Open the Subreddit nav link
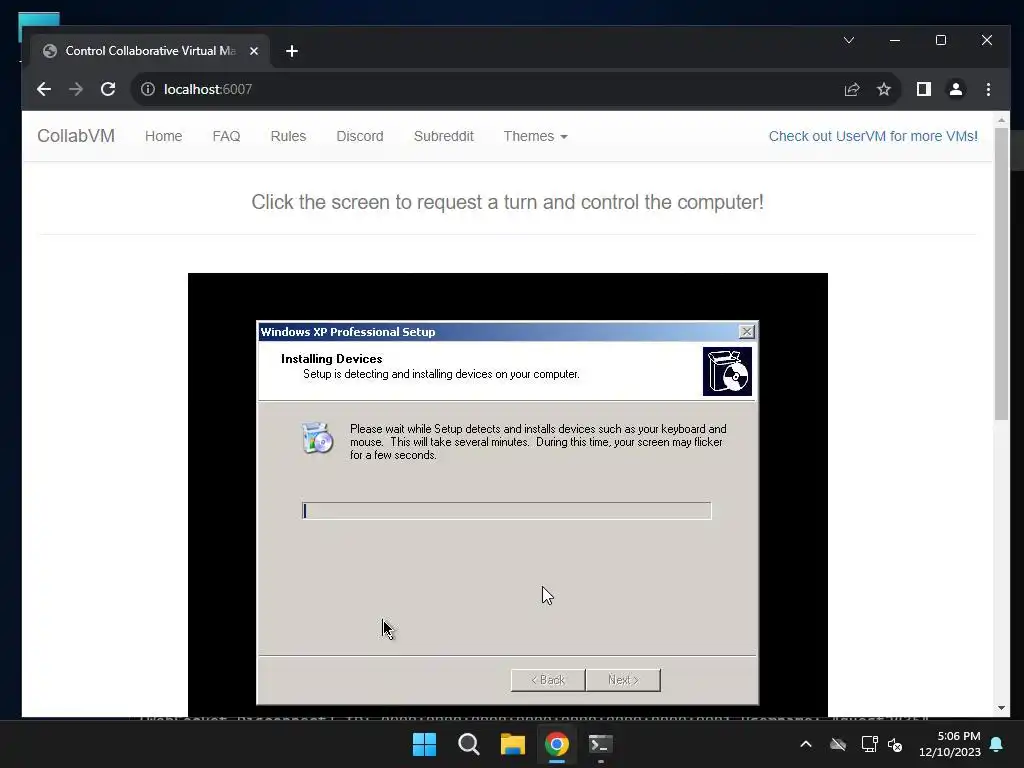 coord(443,136)
